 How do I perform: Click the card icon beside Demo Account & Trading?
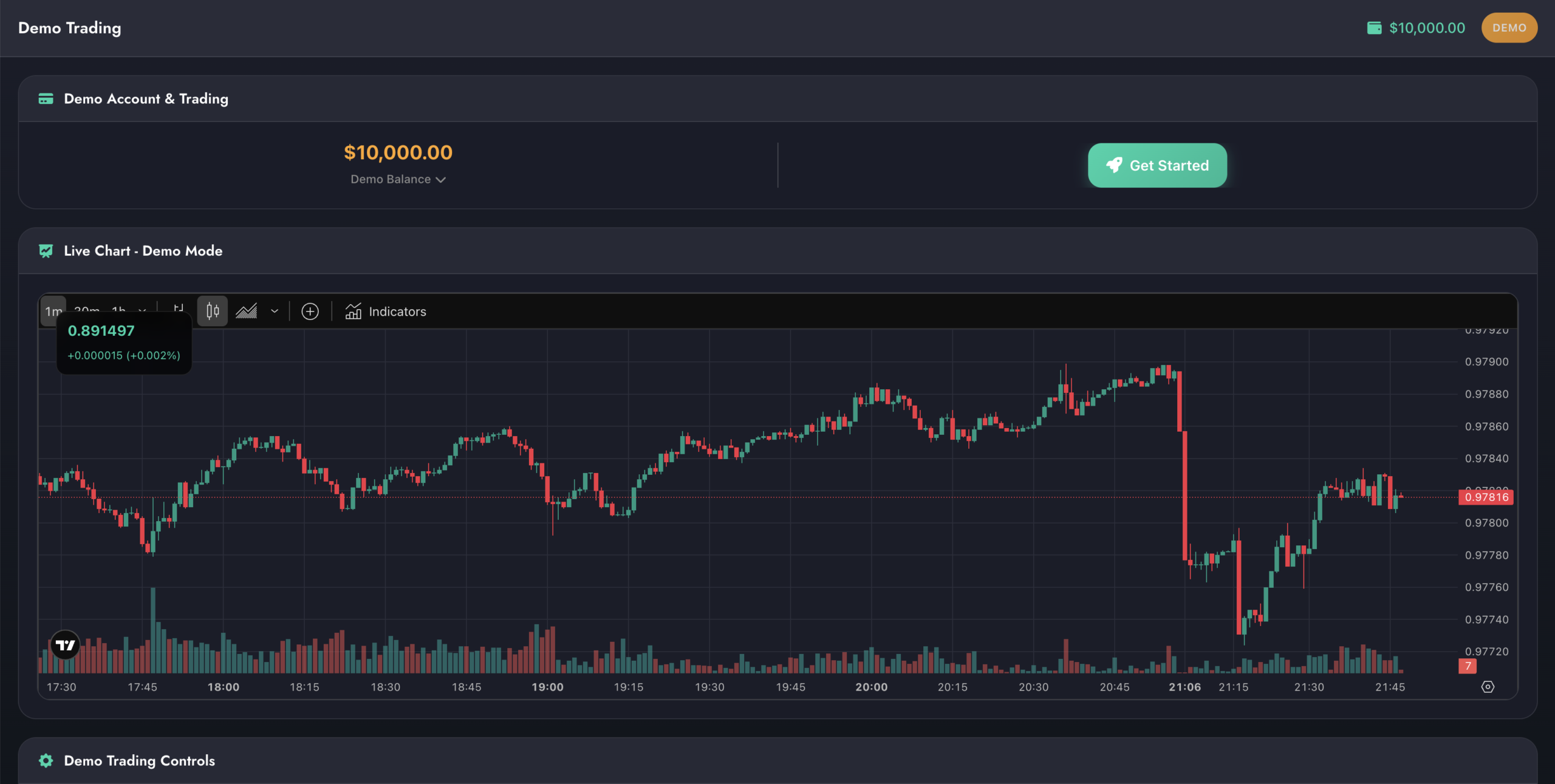coord(46,98)
